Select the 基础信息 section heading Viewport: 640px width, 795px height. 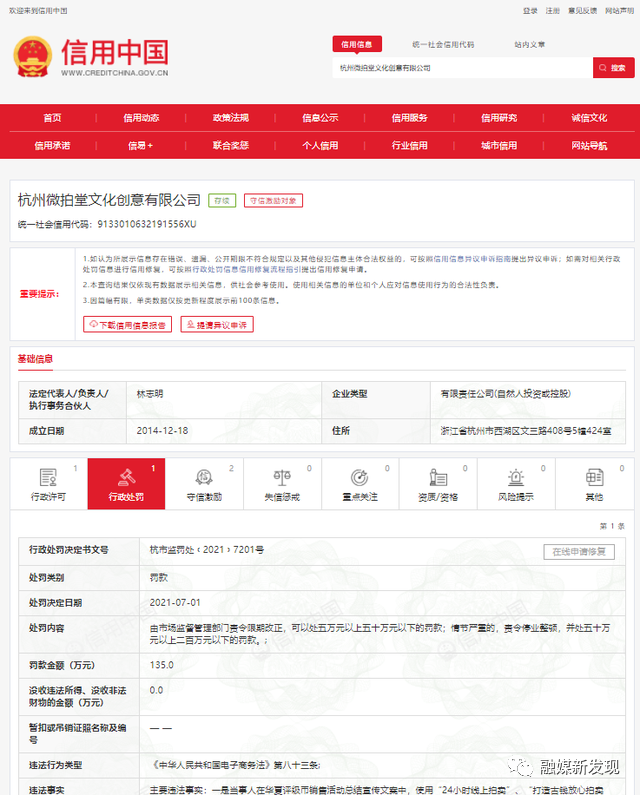(35, 359)
